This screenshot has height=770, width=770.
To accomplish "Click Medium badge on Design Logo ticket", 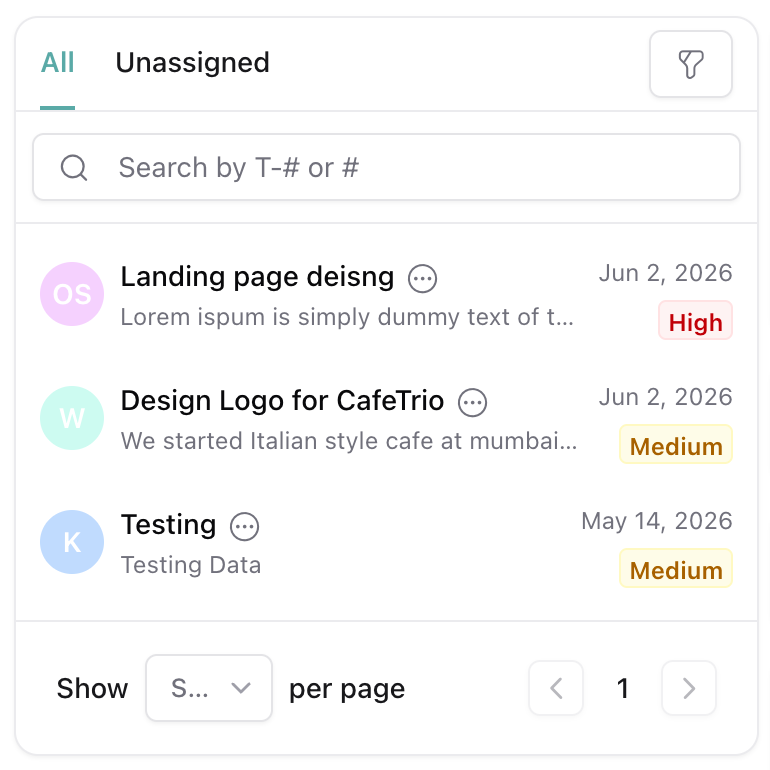I will point(676,444).
